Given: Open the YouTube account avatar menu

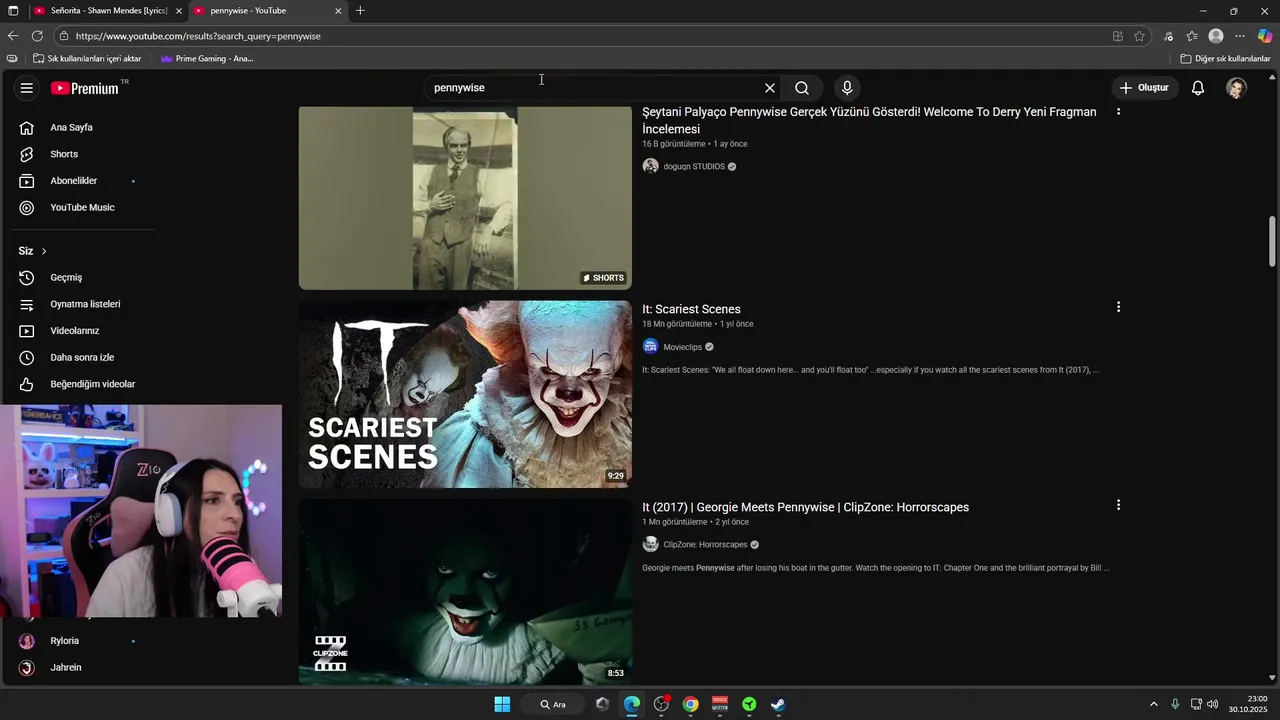Looking at the screenshot, I should coord(1237,88).
